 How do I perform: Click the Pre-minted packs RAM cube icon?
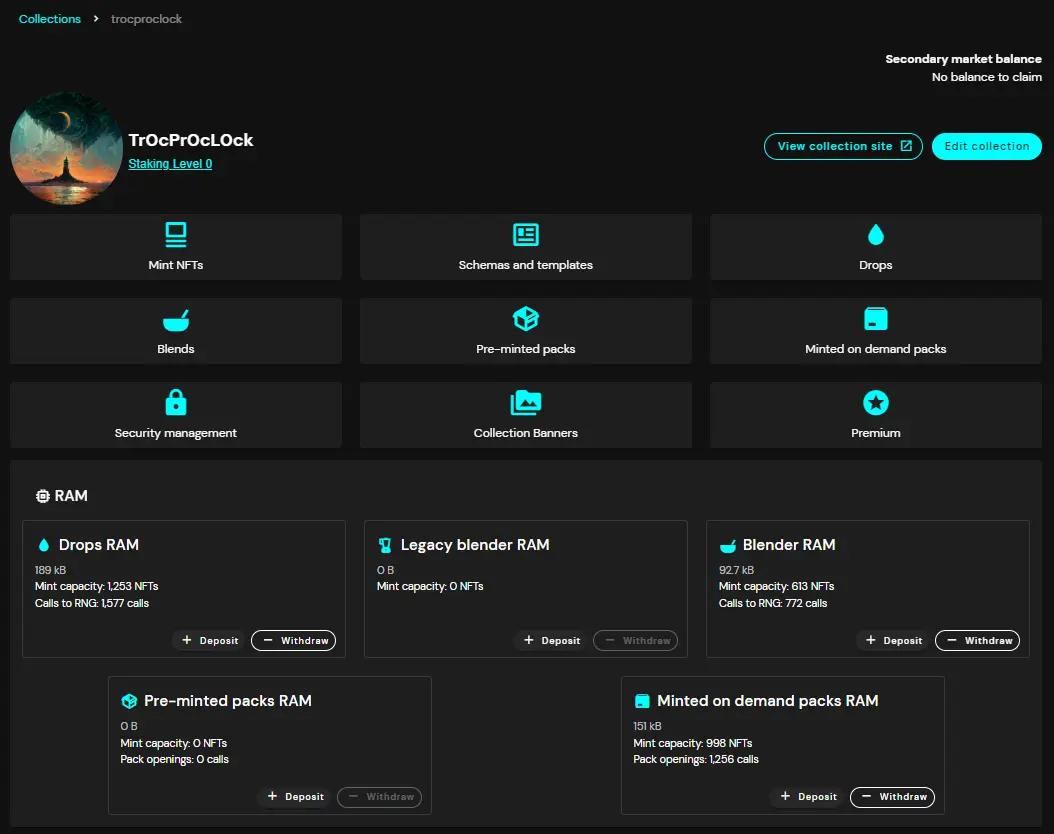coord(128,701)
